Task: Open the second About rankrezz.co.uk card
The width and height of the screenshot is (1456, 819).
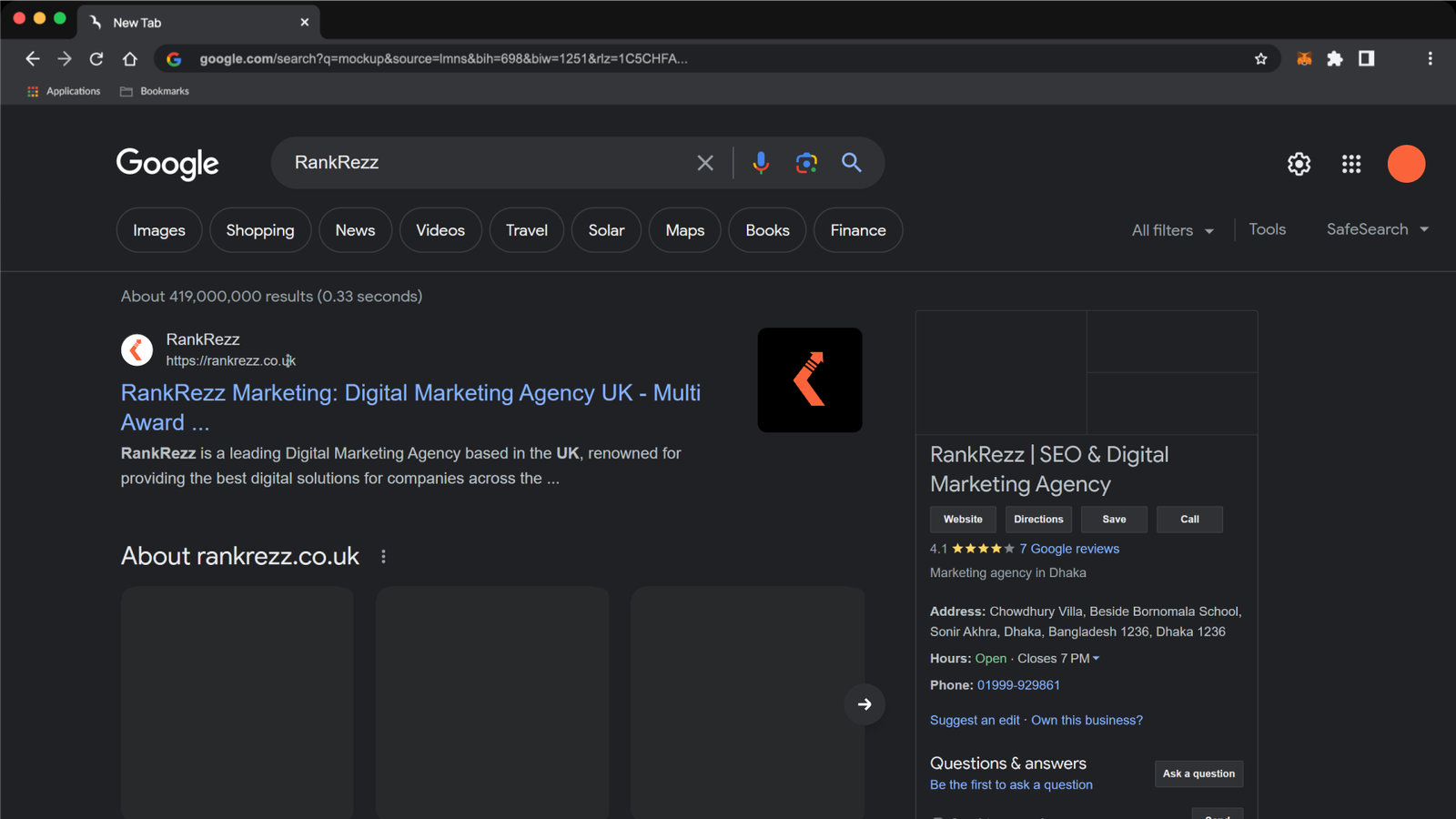Action: [x=492, y=703]
